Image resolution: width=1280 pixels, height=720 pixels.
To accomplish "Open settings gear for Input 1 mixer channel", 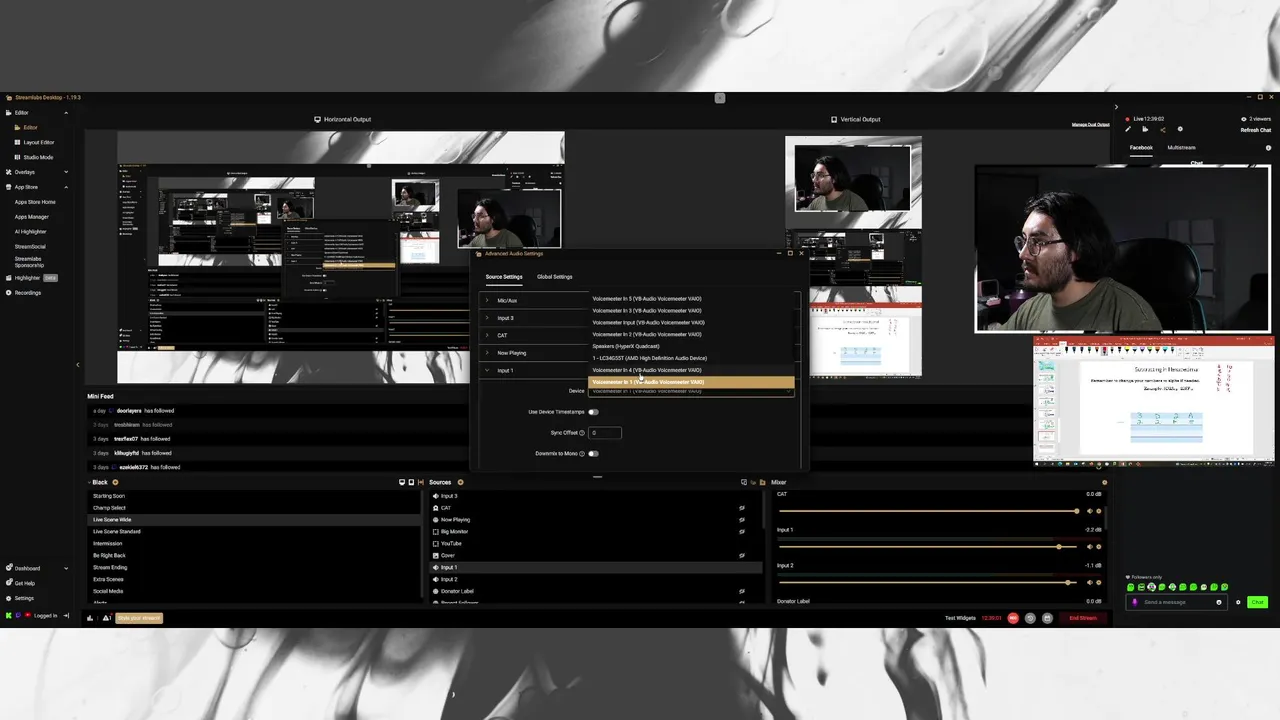I will [1099, 547].
